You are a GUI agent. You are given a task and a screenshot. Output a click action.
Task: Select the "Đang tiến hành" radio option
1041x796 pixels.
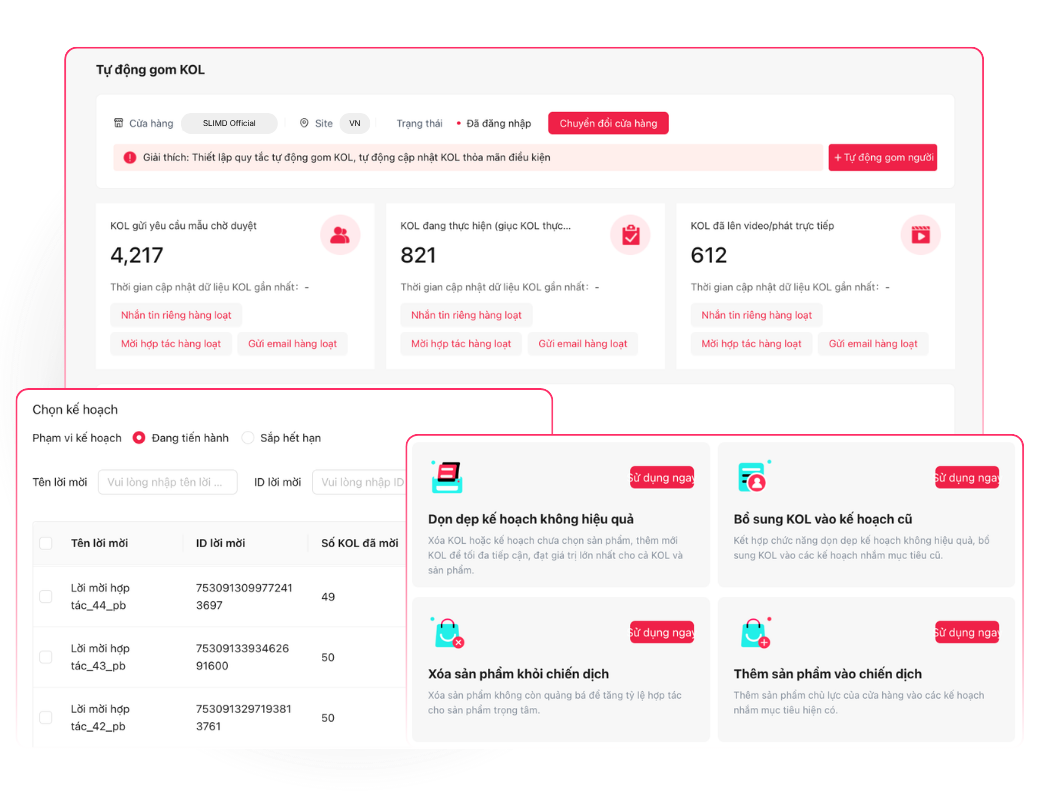click(x=139, y=438)
